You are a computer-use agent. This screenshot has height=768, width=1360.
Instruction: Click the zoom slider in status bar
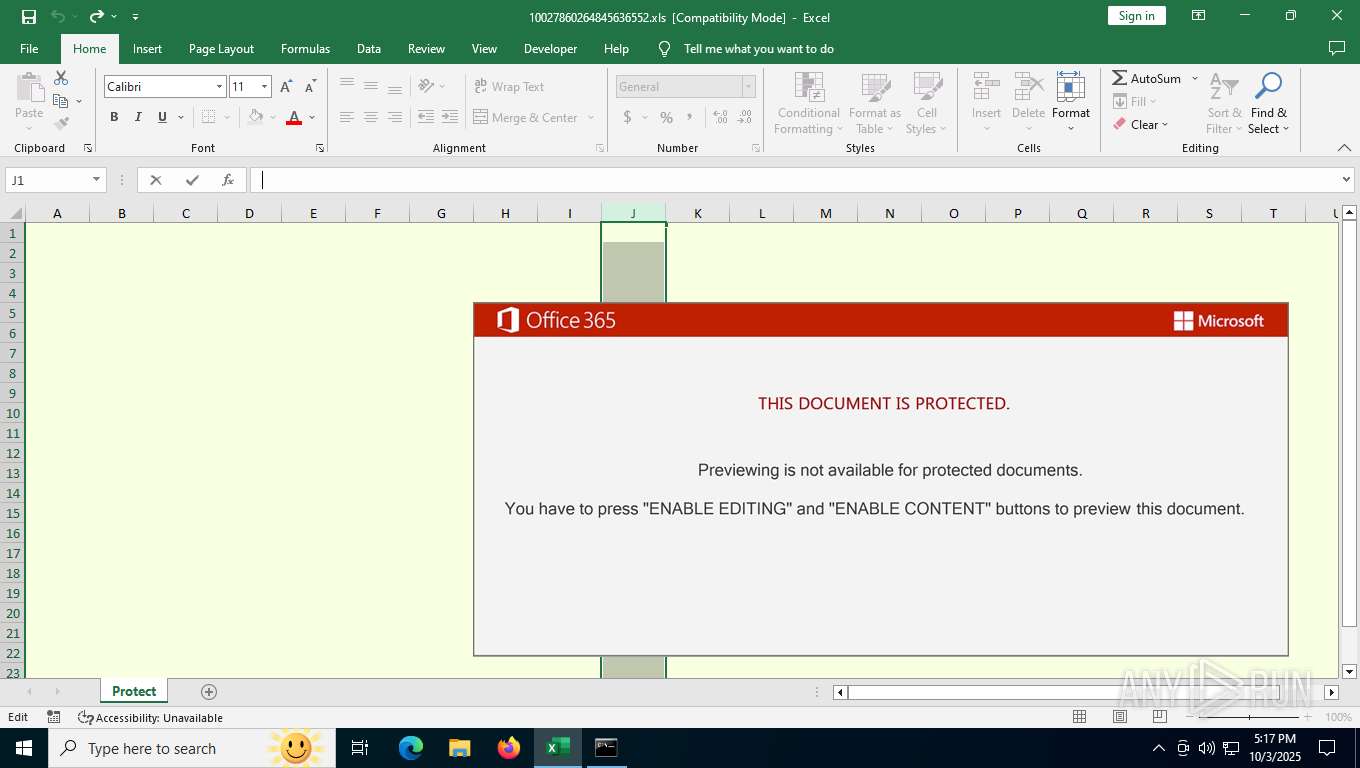point(1249,717)
